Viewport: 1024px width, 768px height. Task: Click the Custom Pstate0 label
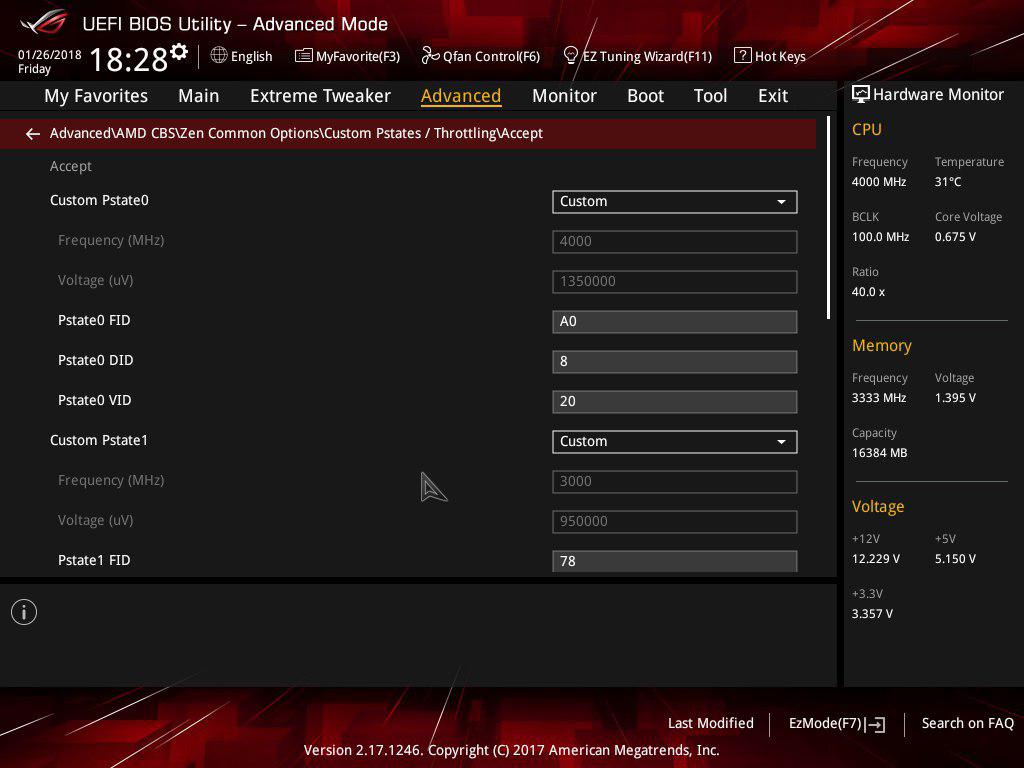pos(99,200)
